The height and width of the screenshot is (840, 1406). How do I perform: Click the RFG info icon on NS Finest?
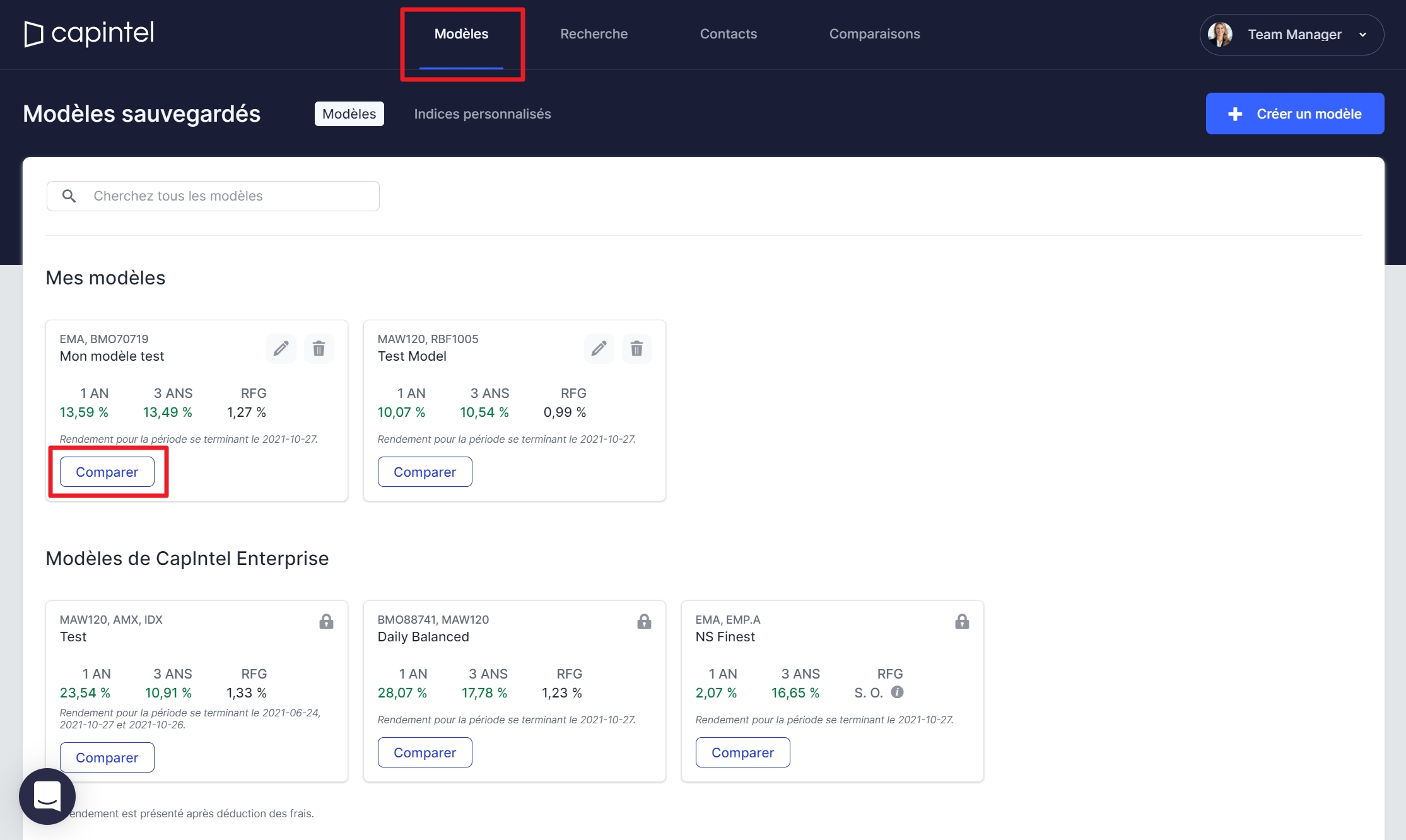[897, 692]
